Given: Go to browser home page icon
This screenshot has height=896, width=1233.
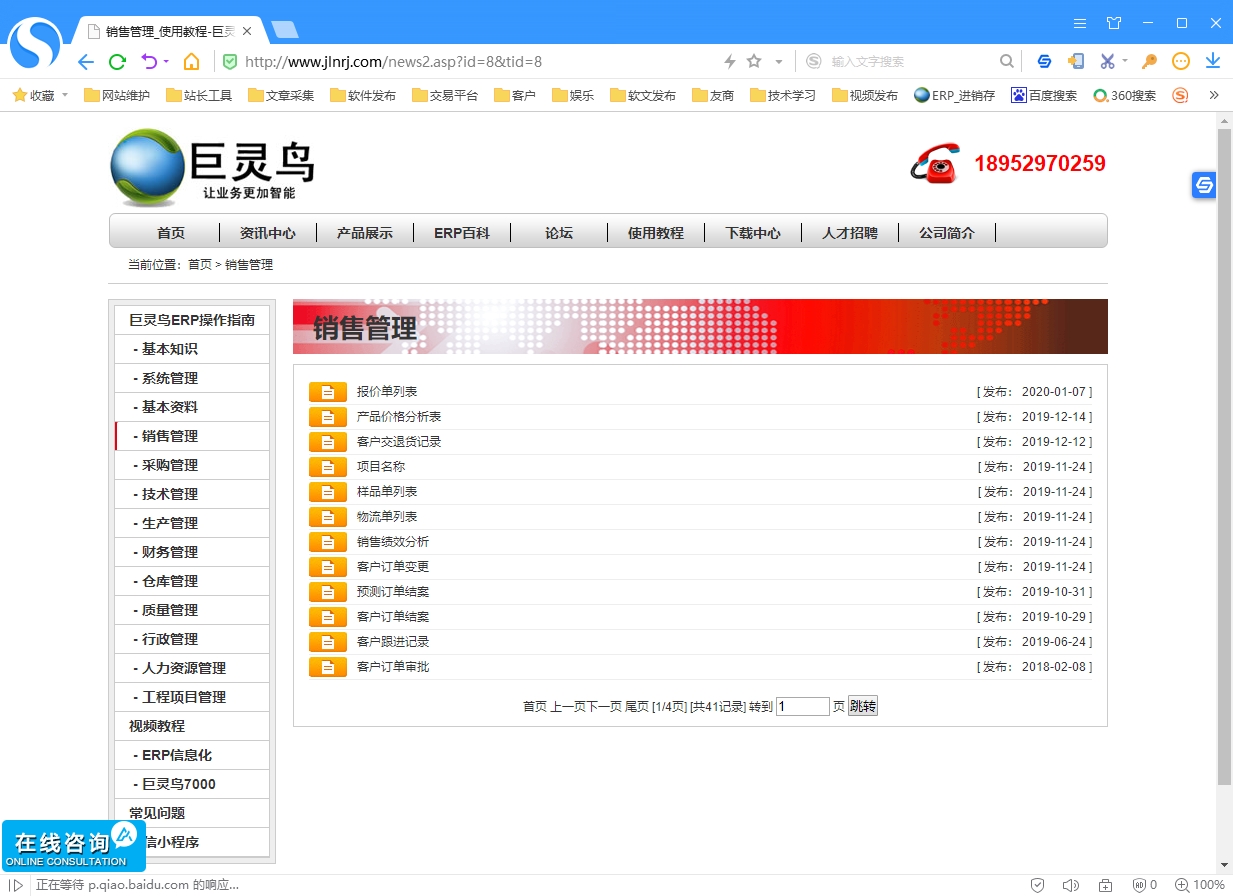Looking at the screenshot, I should (x=191, y=62).
